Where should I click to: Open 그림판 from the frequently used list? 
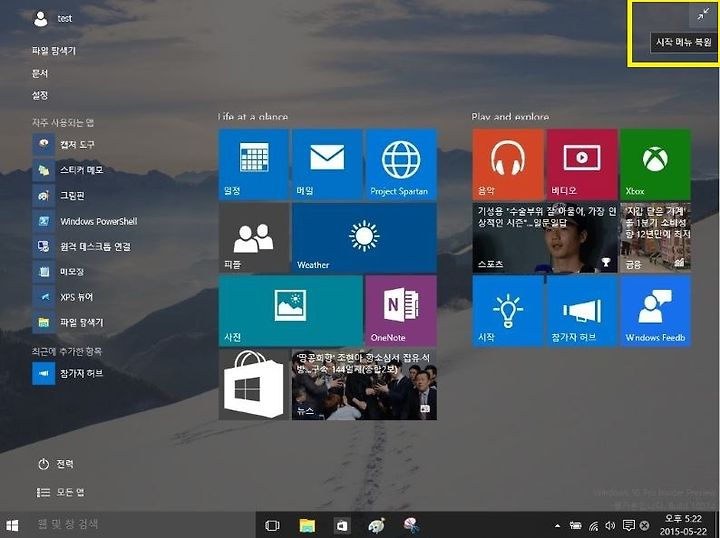click(59, 196)
